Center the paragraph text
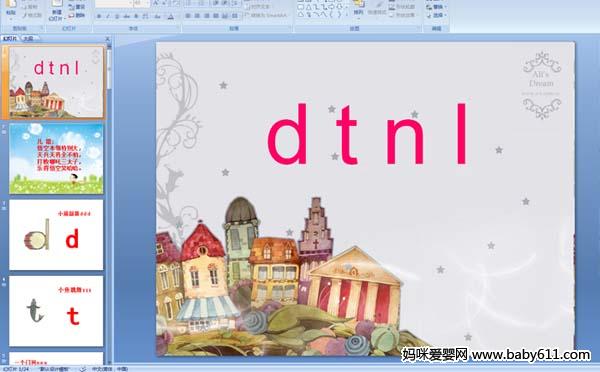This screenshot has height=372, width=600. tap(197, 16)
